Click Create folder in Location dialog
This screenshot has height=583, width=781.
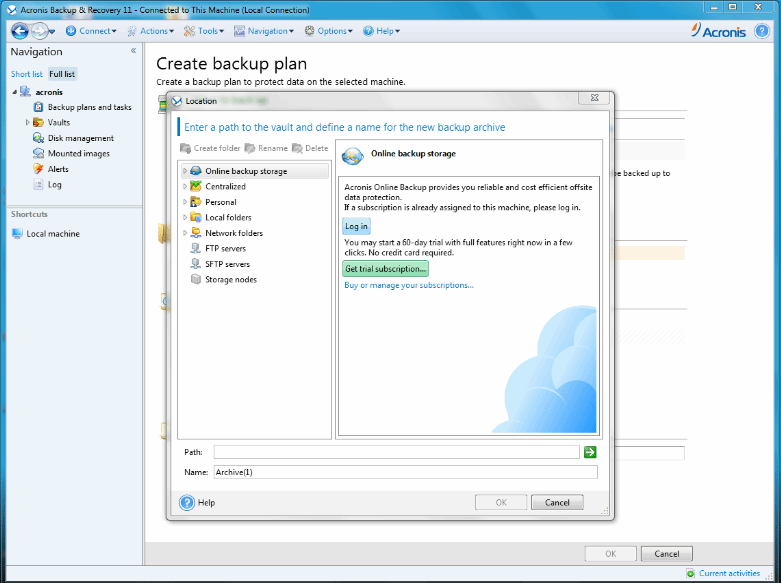click(210, 148)
